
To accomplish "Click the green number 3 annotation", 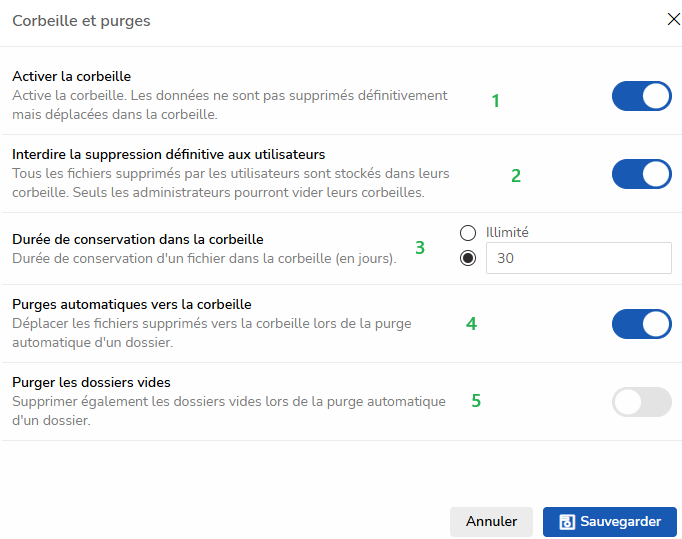I will pos(420,248).
